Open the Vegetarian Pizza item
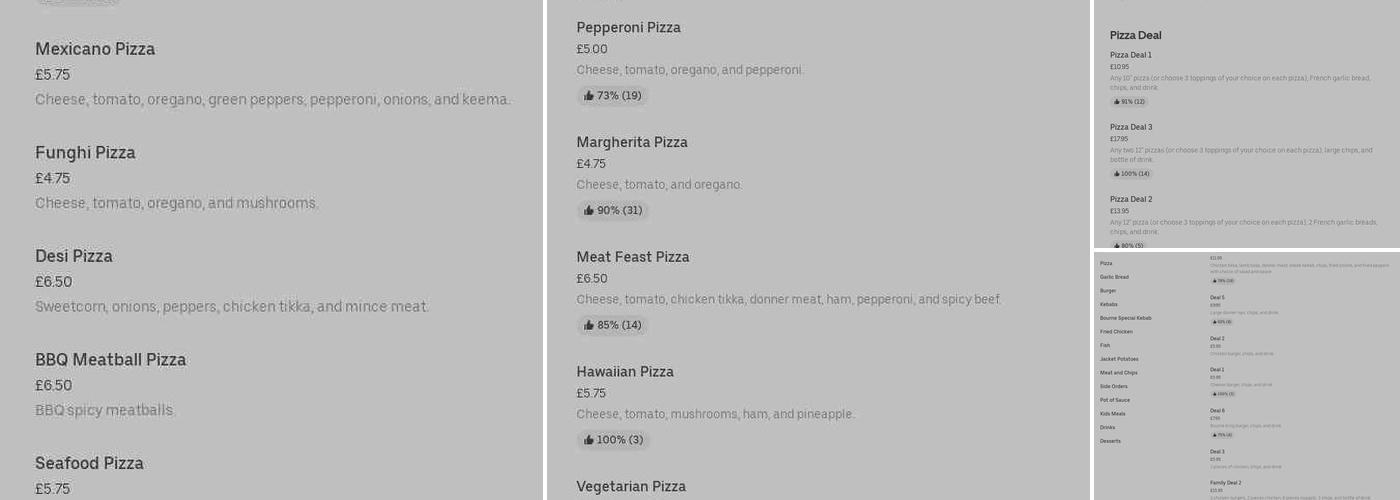 (631, 487)
